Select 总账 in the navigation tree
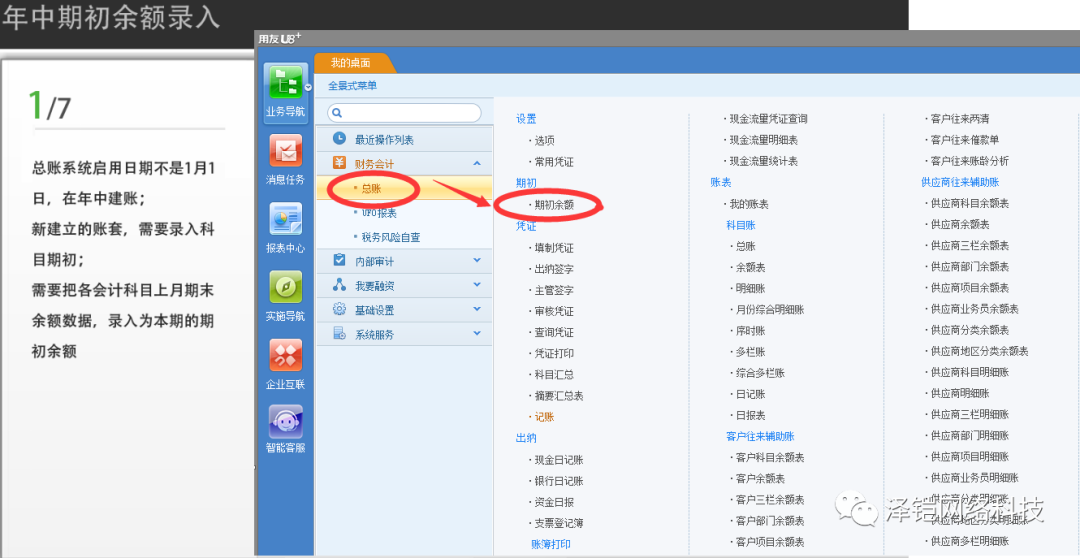The width and height of the screenshot is (1080, 558). point(371,188)
